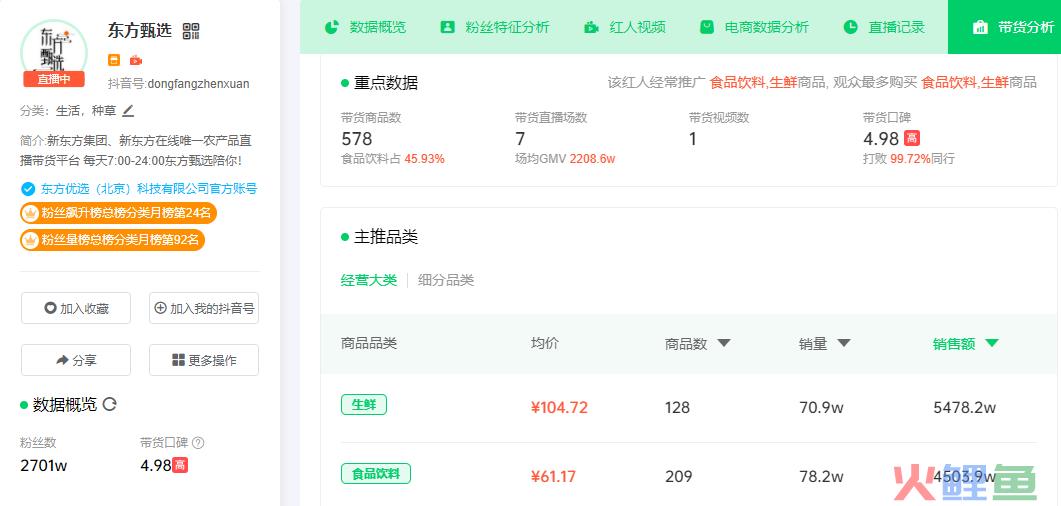Screen dimensions: 1061x506
Task: Click the 食品饮料 category tag
Action: tap(376, 474)
